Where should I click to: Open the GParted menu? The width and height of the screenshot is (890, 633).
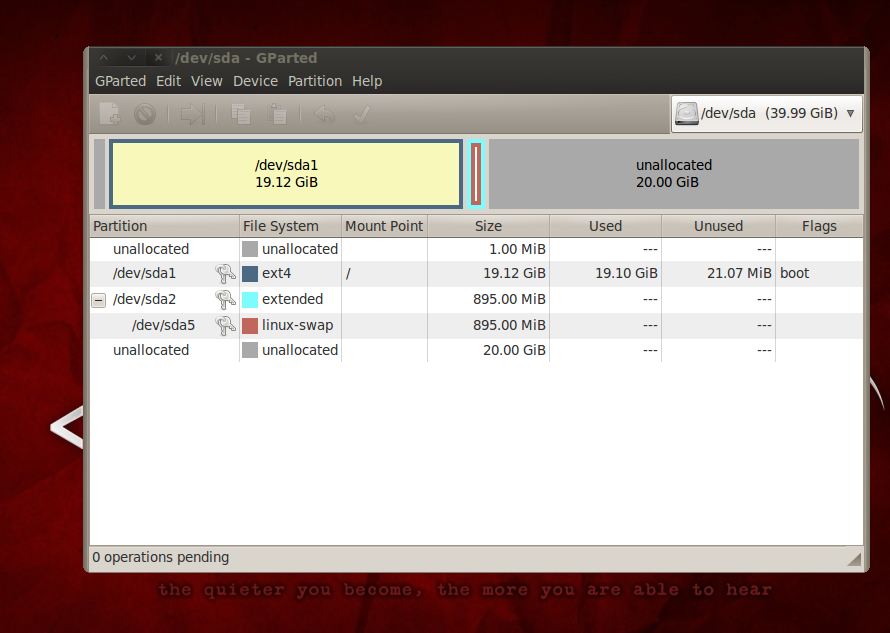(x=120, y=81)
